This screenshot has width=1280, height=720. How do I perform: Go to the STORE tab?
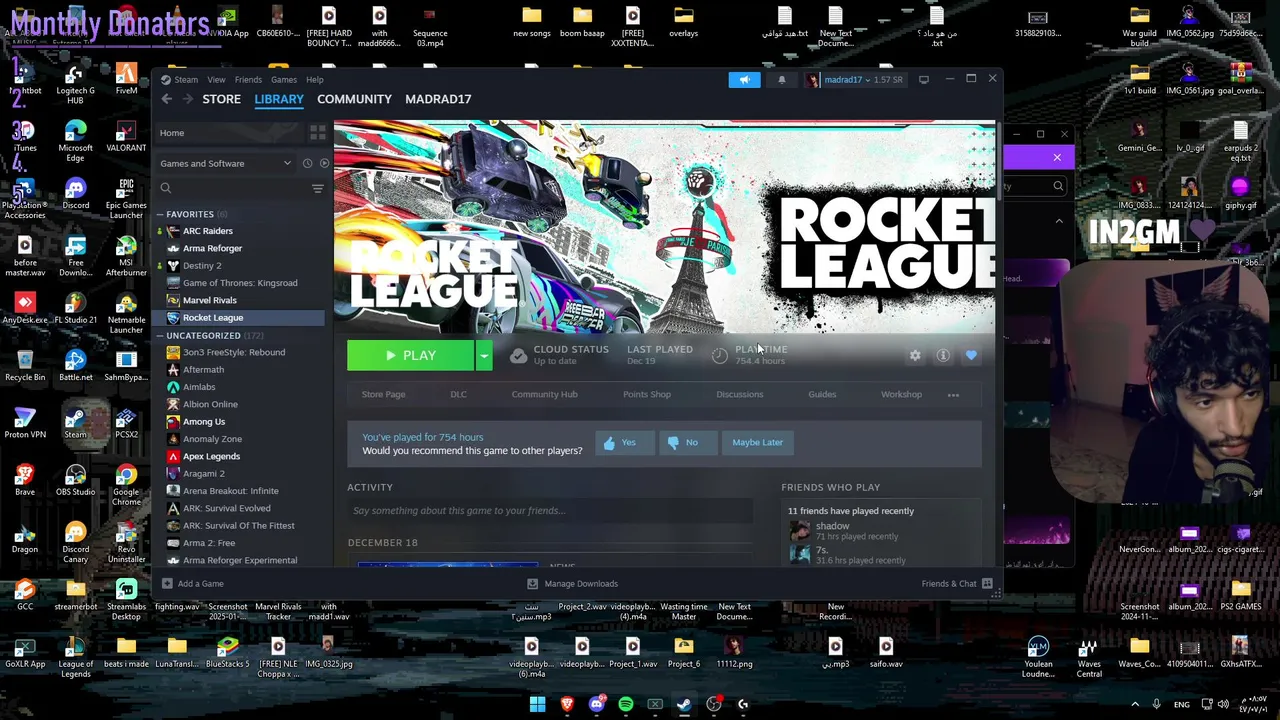221,99
